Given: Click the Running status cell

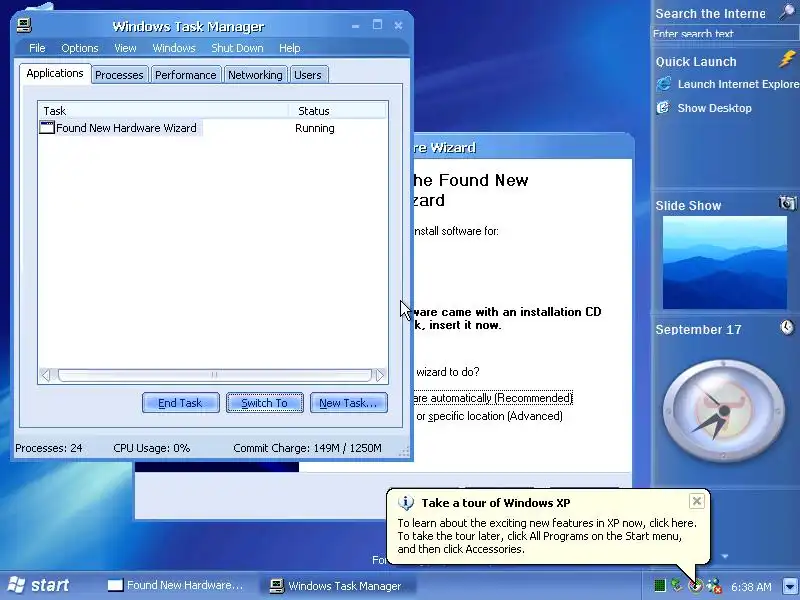Looking at the screenshot, I should [x=315, y=128].
